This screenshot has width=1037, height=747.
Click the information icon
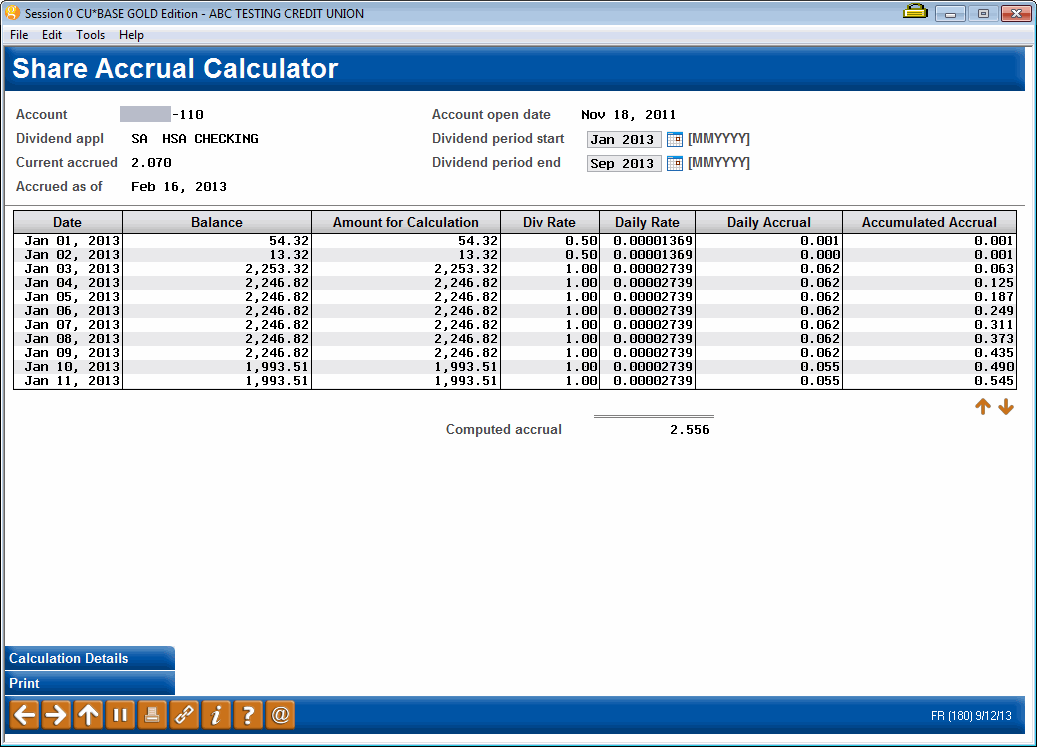coord(216,714)
